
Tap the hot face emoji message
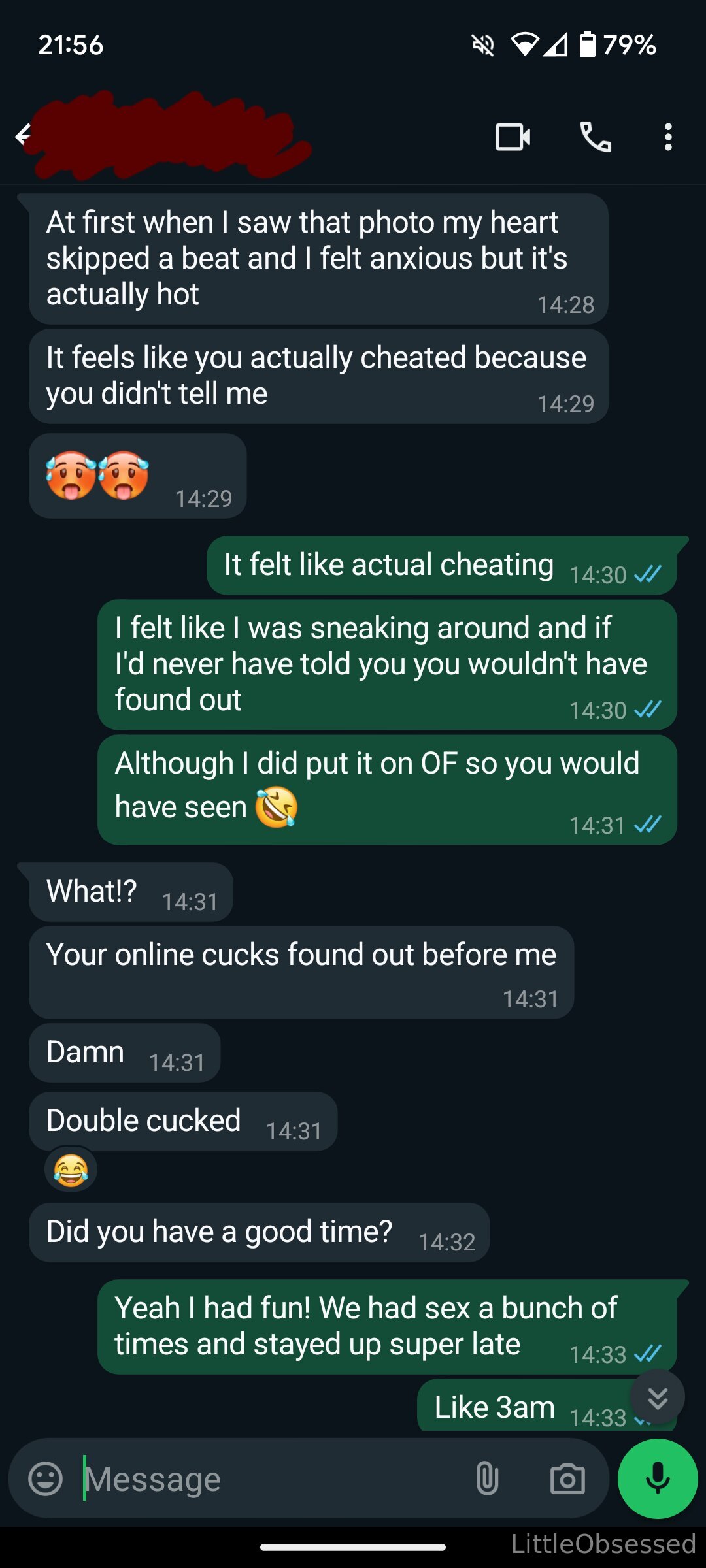click(137, 476)
